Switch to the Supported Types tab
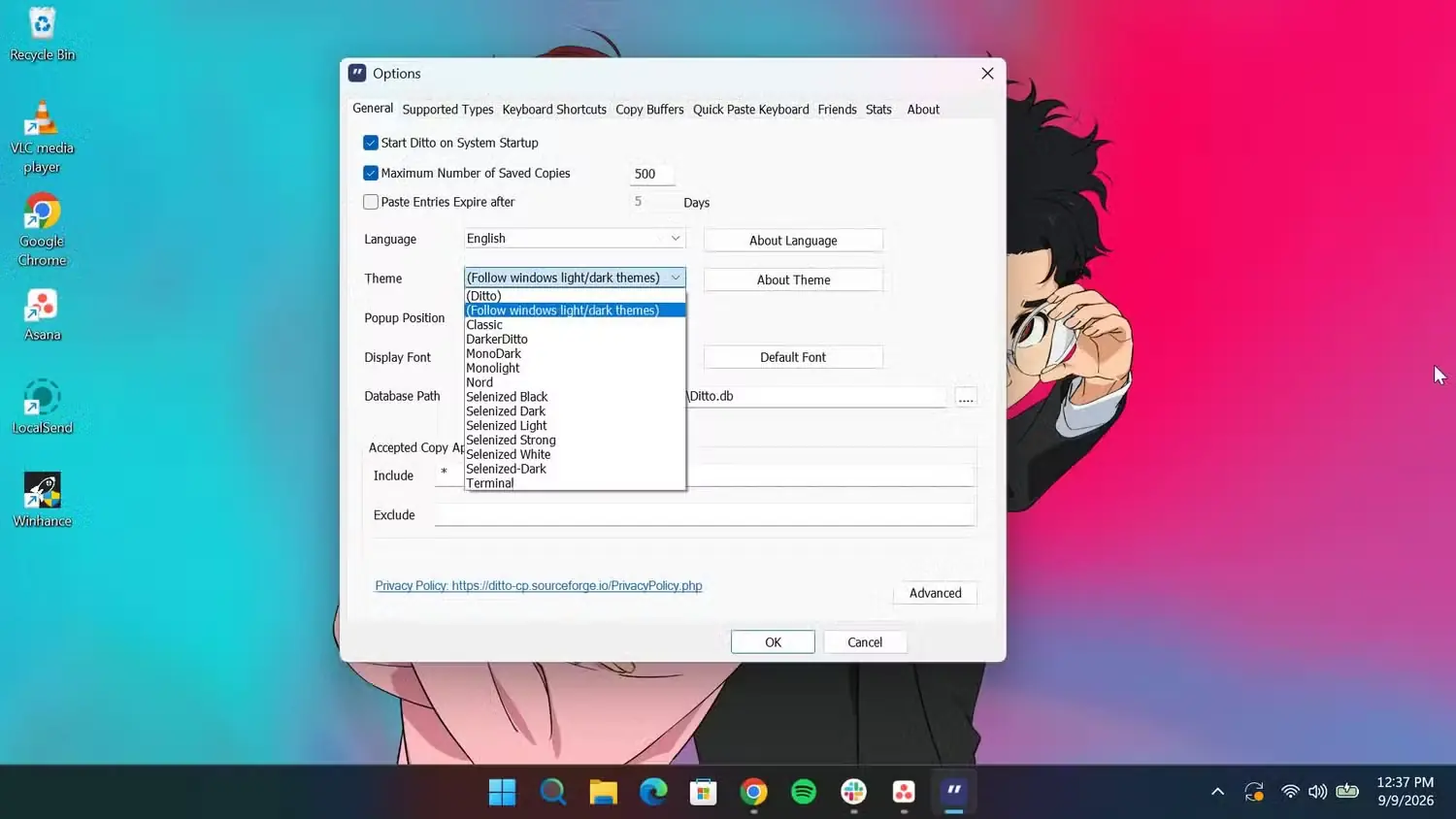 point(447,110)
